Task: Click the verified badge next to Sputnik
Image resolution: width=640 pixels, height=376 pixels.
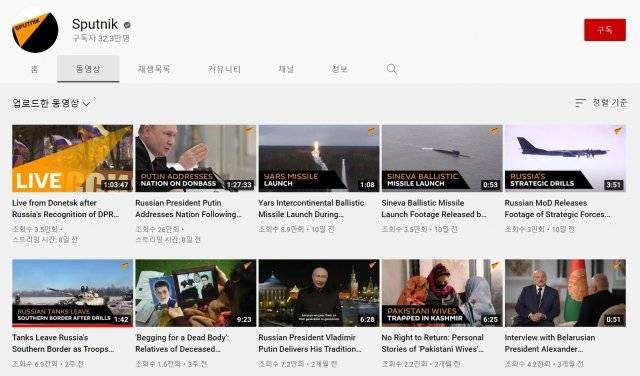Action: (127, 25)
